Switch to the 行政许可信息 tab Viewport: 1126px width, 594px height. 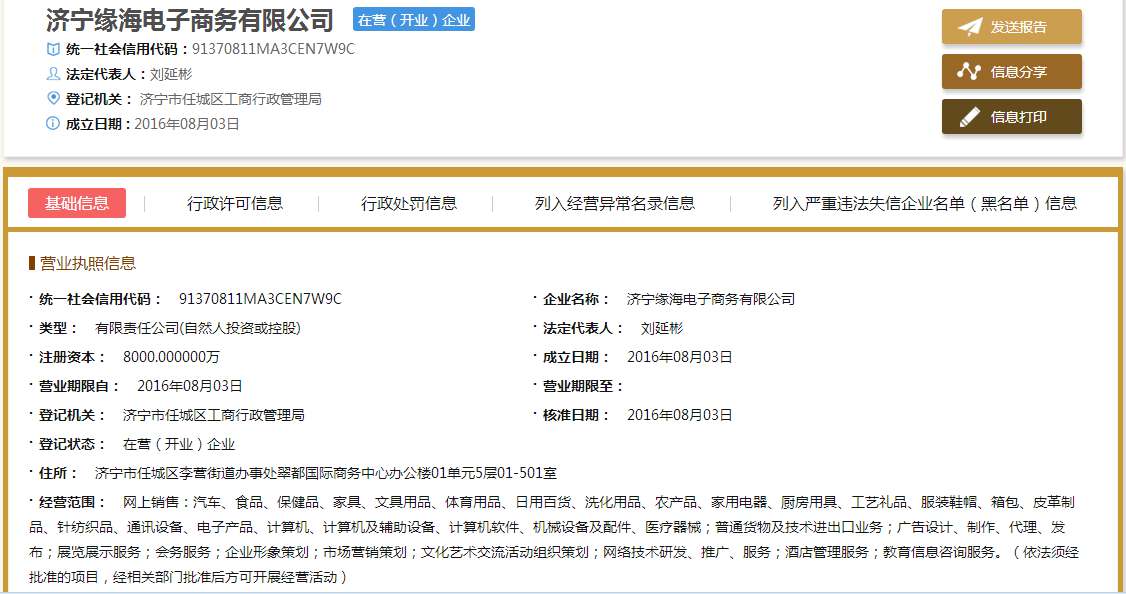[235, 203]
